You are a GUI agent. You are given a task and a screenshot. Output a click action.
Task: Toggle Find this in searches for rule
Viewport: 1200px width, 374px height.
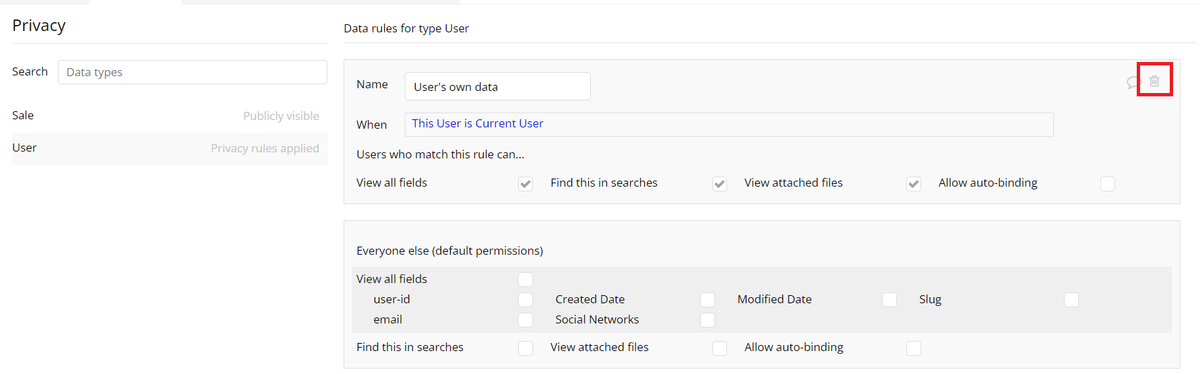pos(719,184)
